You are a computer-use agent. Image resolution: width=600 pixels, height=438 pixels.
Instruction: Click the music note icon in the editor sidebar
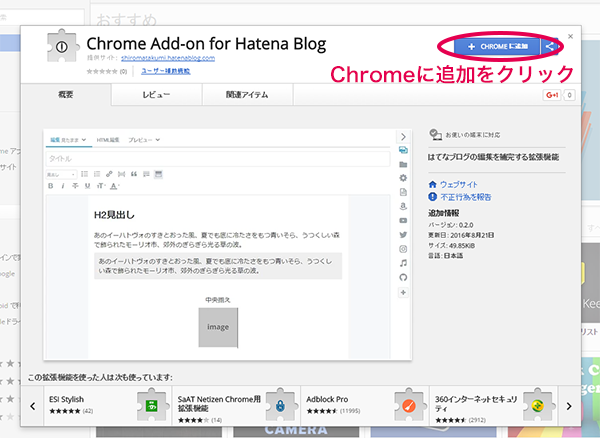(403, 263)
